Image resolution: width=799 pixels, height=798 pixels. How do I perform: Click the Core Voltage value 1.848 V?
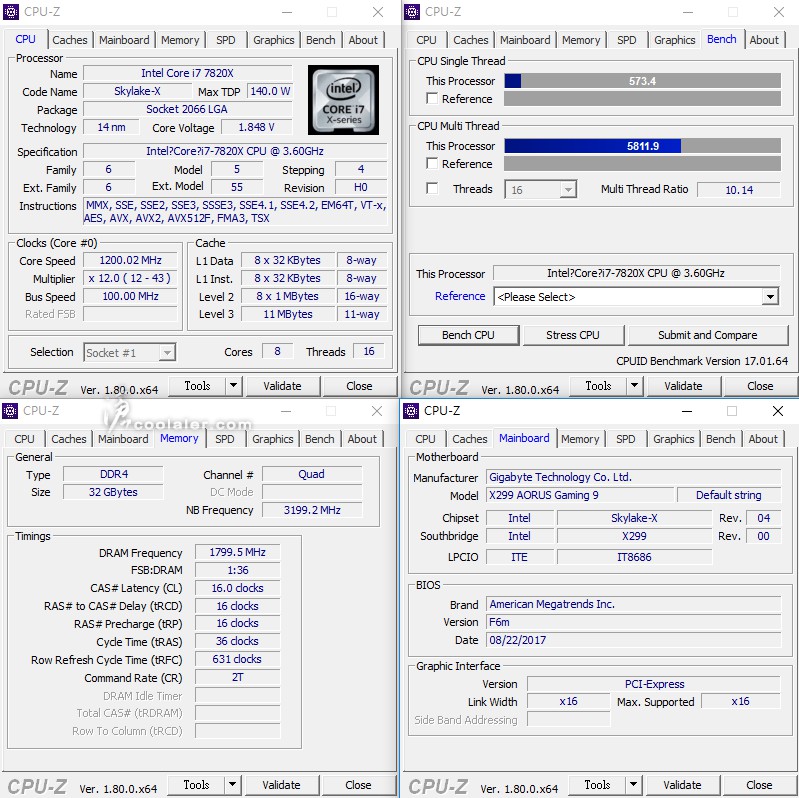pyautogui.click(x=257, y=127)
